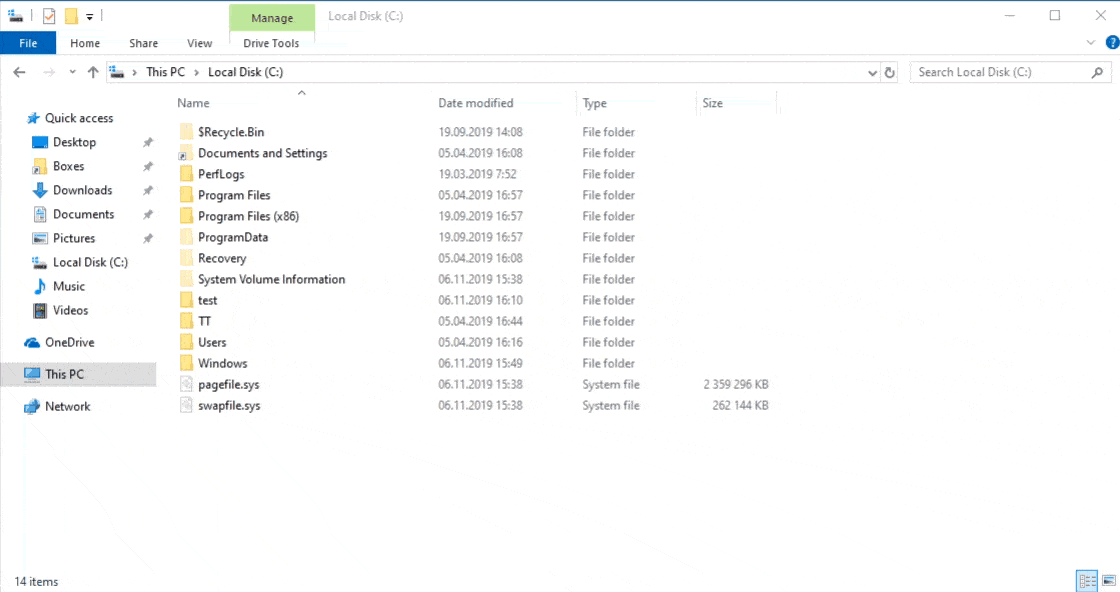This screenshot has height=592, width=1120.
Task: Open the address bar history dropdown
Action: [x=872, y=72]
